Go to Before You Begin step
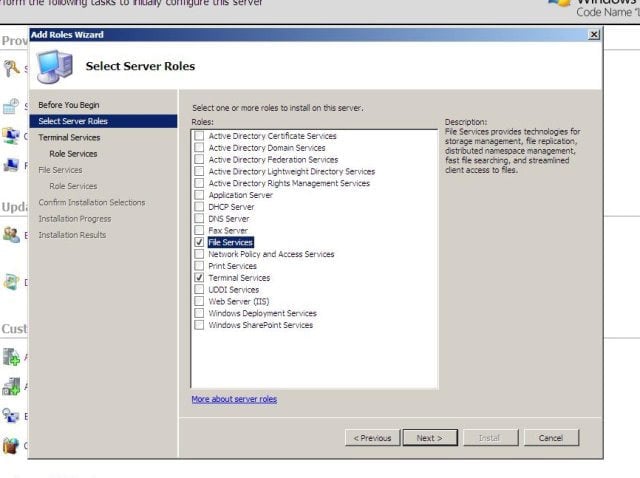640x478 pixels. coord(69,105)
